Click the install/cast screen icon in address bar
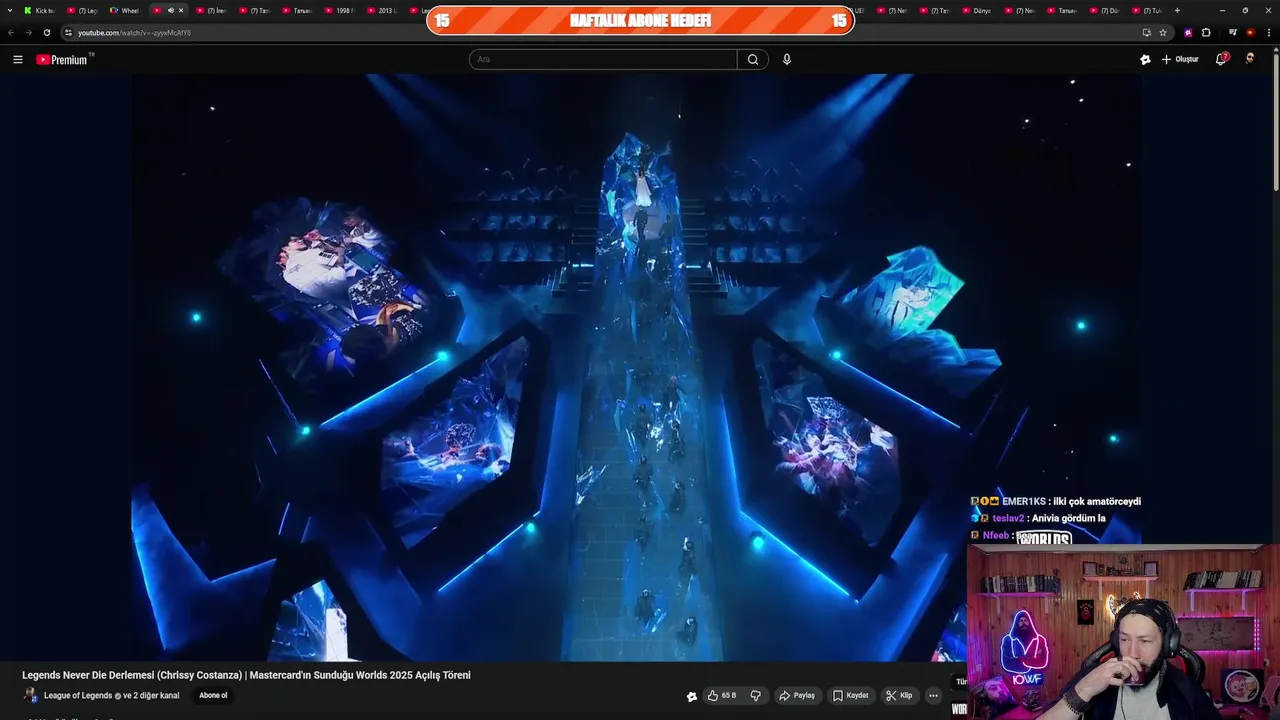Viewport: 1280px width, 720px height. click(1147, 32)
